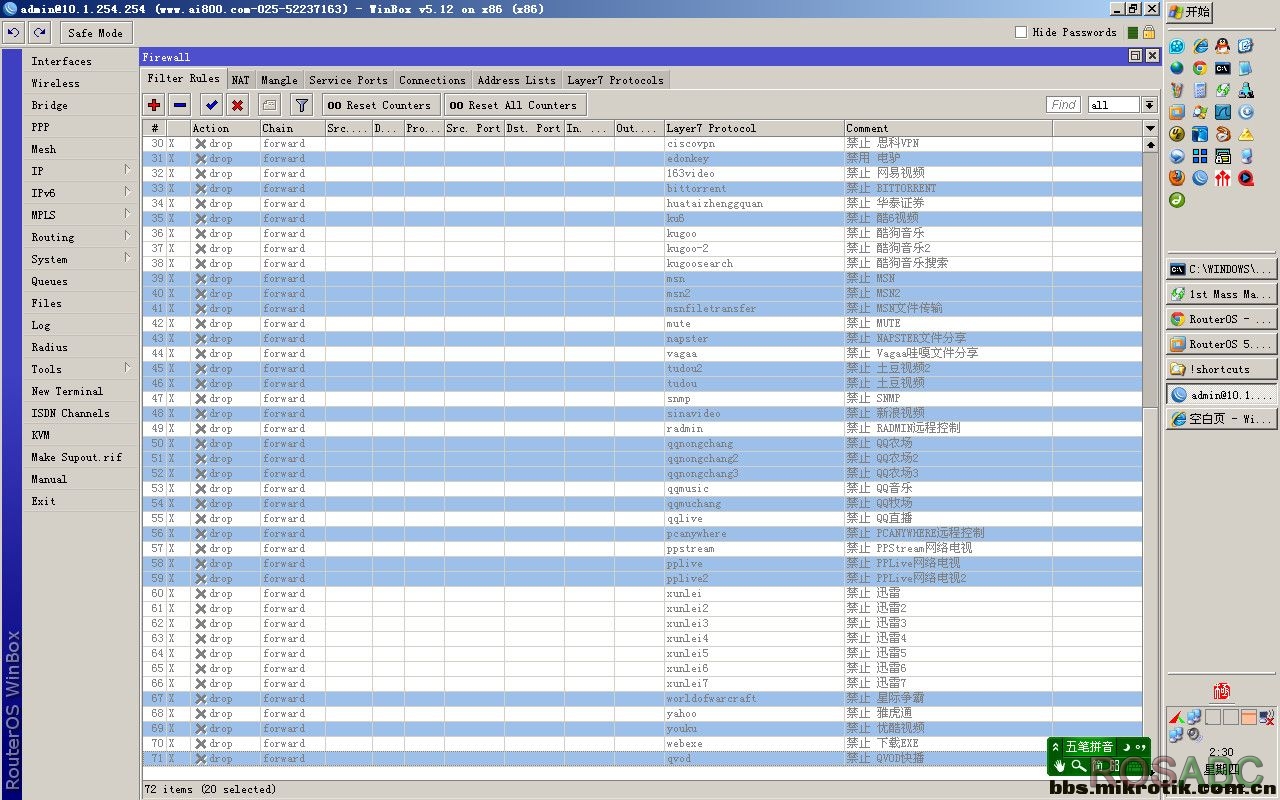Screen dimensions: 1280x800
Task: Switch to 1st Mass Ma... taskbar window
Action: [x=1221, y=294]
